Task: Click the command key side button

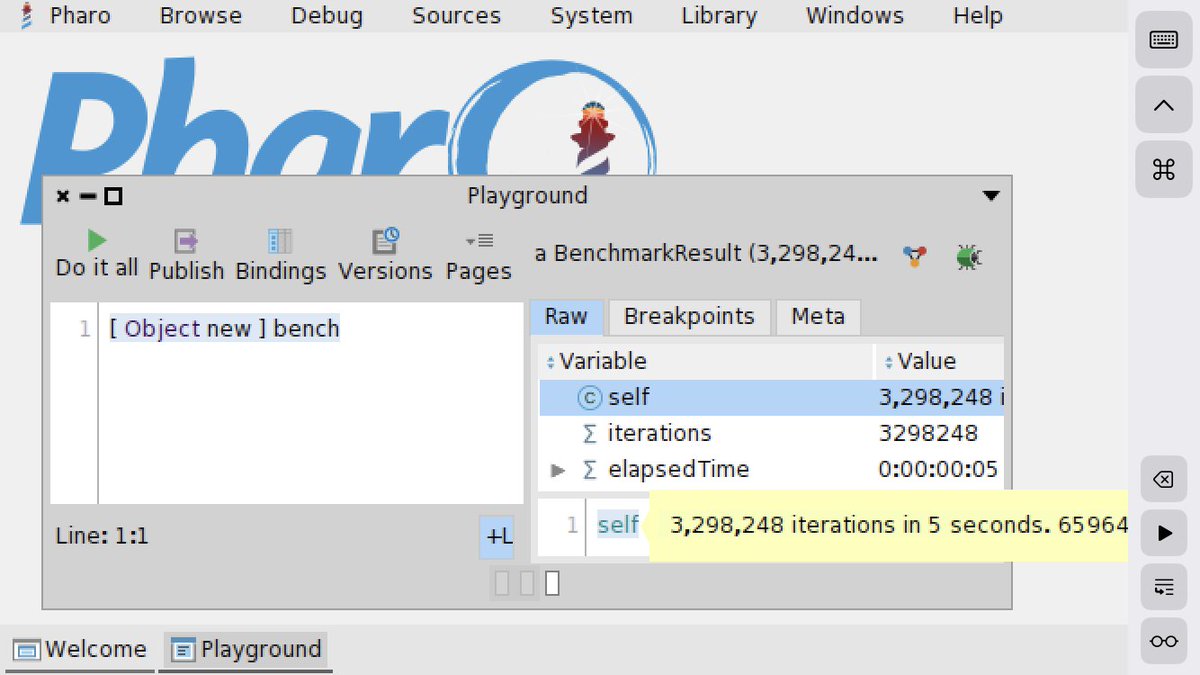Action: (1163, 170)
